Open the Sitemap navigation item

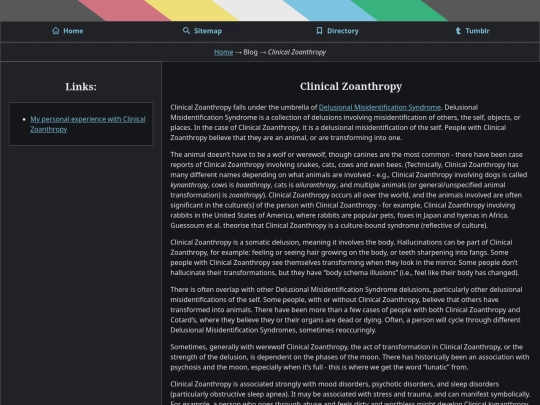202,31
